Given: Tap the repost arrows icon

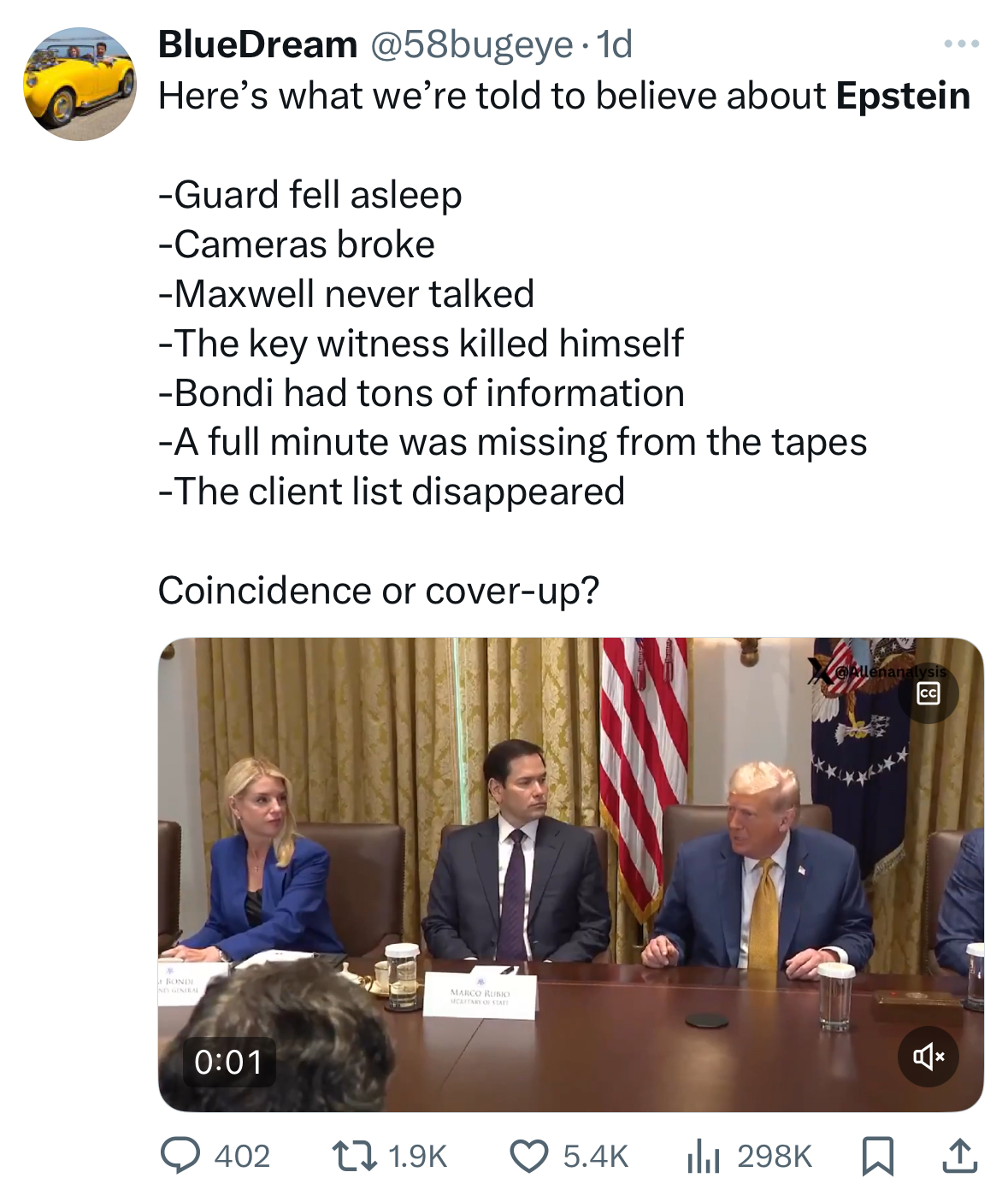Looking at the screenshot, I should tap(354, 1156).
